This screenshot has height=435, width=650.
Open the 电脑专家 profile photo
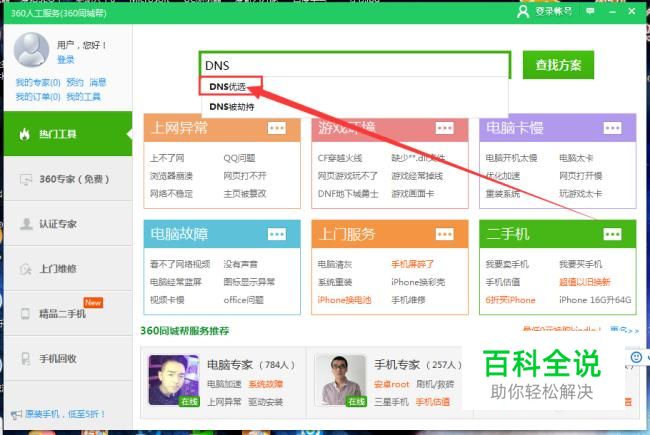pyautogui.click(x=174, y=380)
